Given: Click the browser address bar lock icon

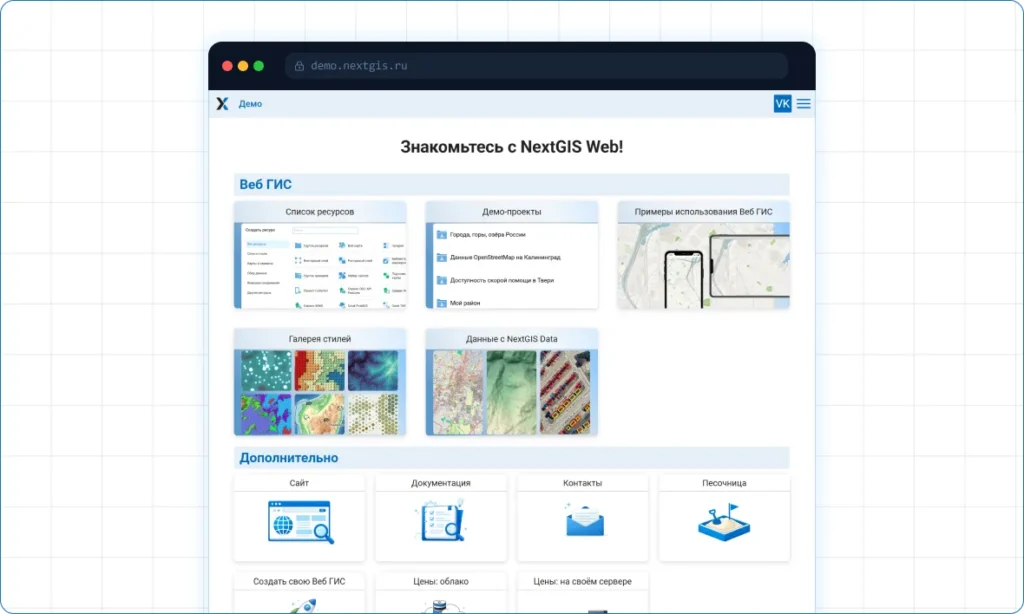Looking at the screenshot, I should click(298, 66).
